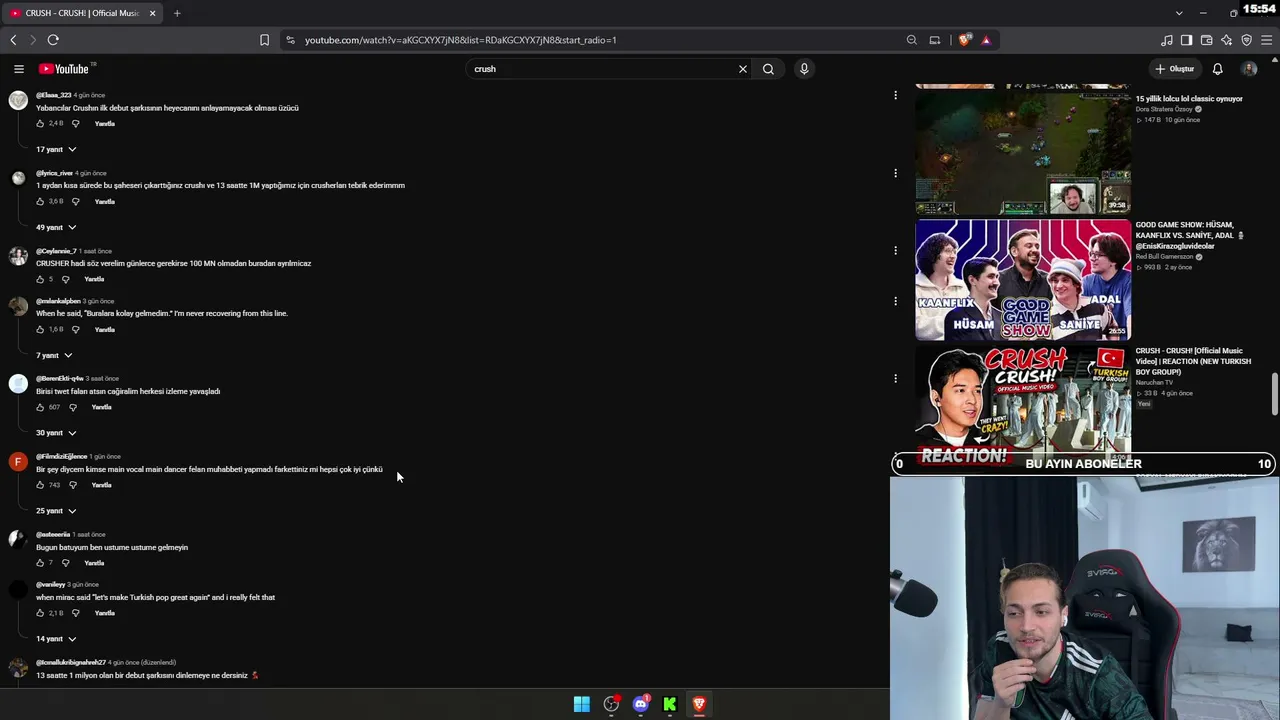Dislike the comment by @Ceylannie_7
This screenshot has height=720, width=1280.
[x=65, y=280]
